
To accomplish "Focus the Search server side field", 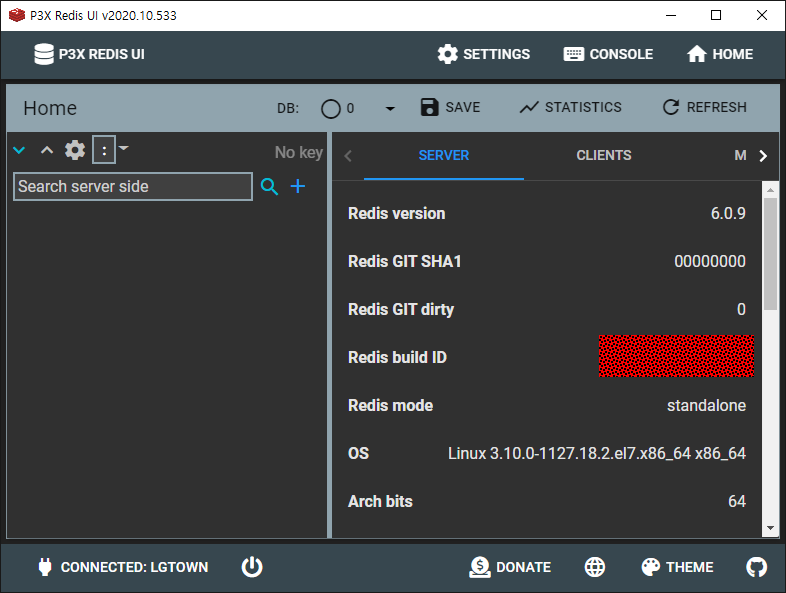I will click(x=133, y=186).
